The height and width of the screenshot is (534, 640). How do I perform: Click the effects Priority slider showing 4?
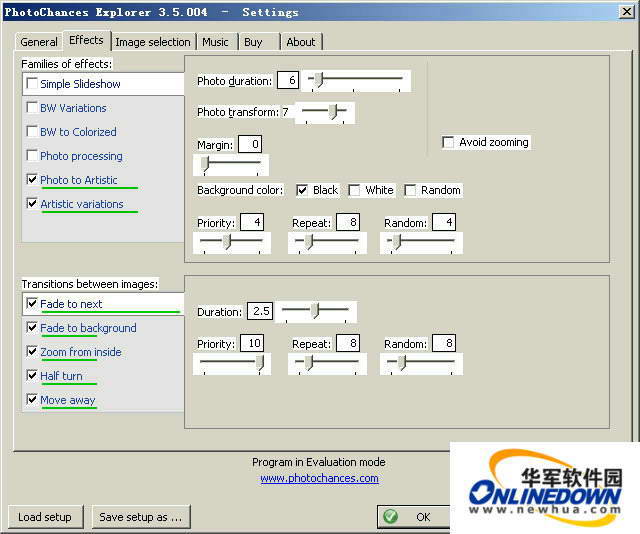pos(232,243)
